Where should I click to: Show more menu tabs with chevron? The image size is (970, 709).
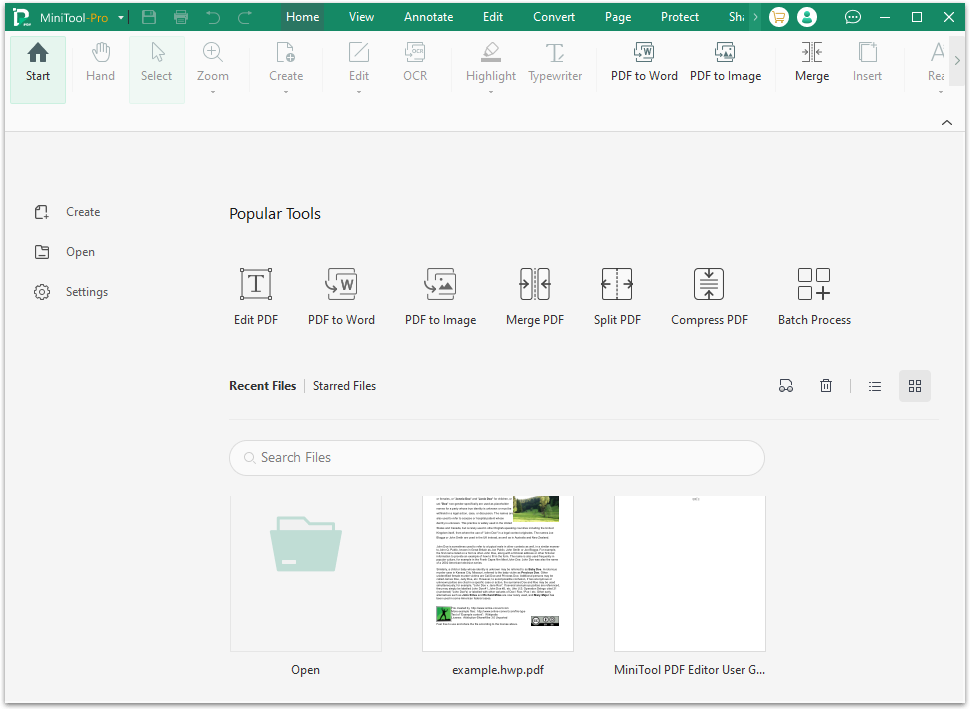point(755,17)
